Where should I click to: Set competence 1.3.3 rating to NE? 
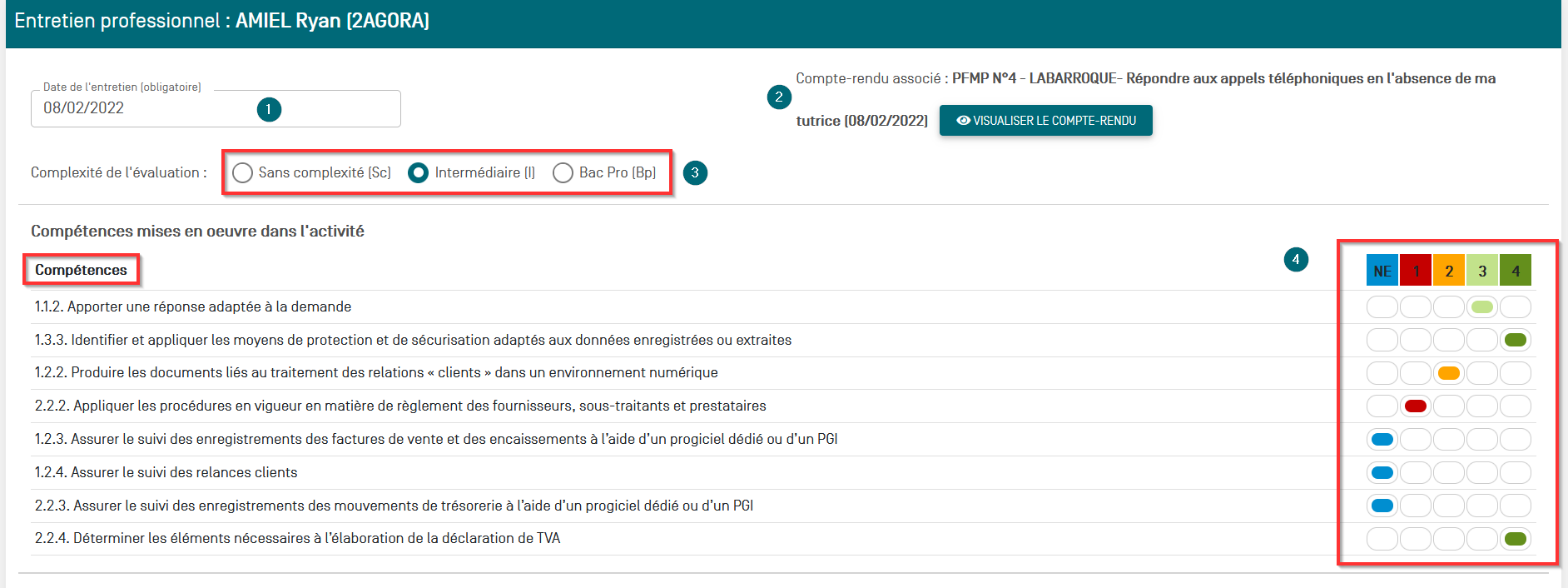click(1382, 340)
